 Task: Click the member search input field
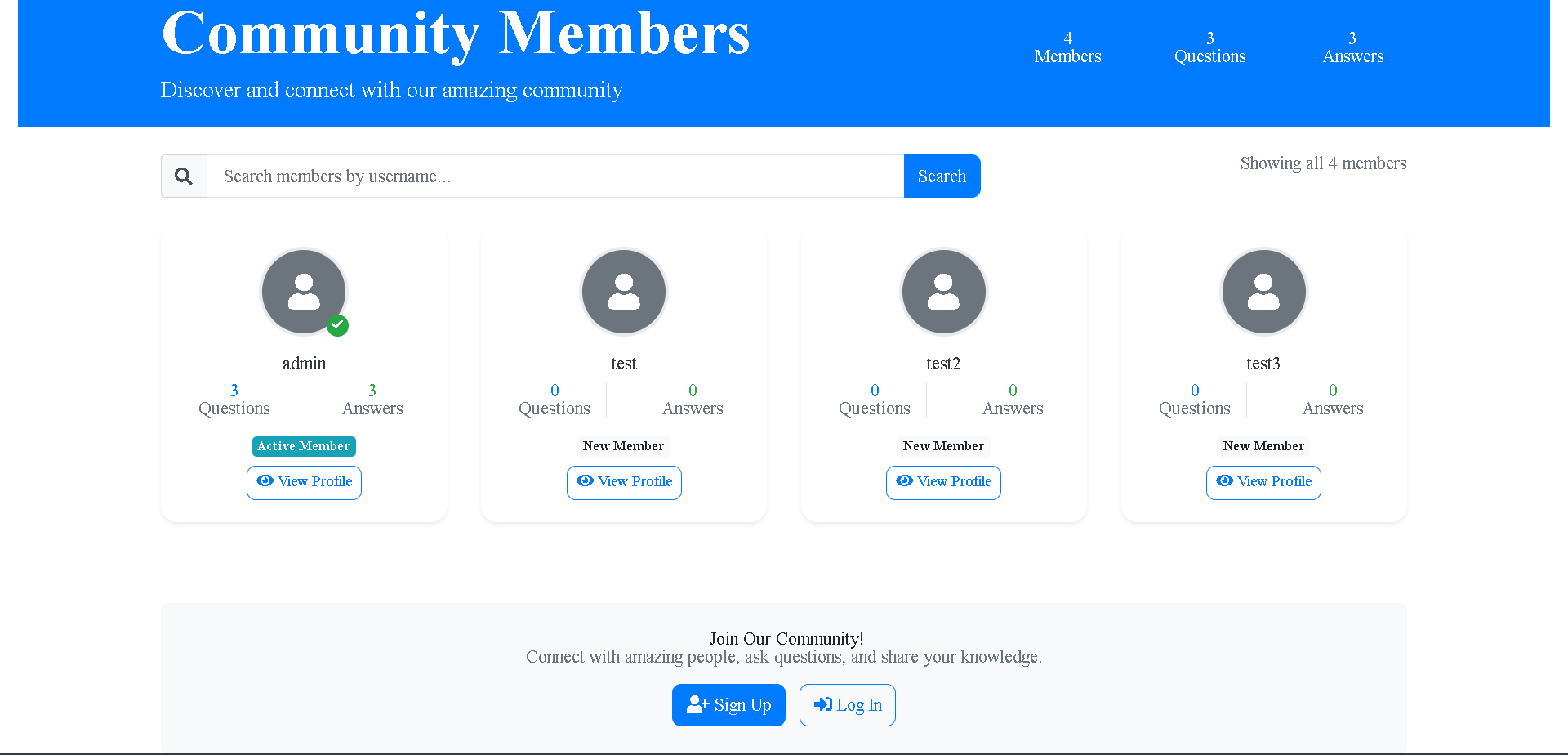[x=555, y=176]
